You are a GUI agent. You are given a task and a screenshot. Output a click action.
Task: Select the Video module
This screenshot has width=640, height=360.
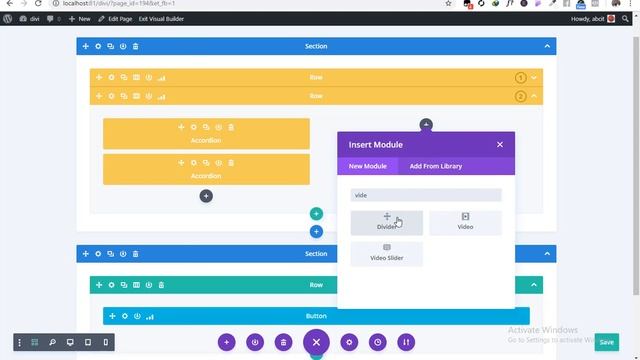tap(465, 223)
